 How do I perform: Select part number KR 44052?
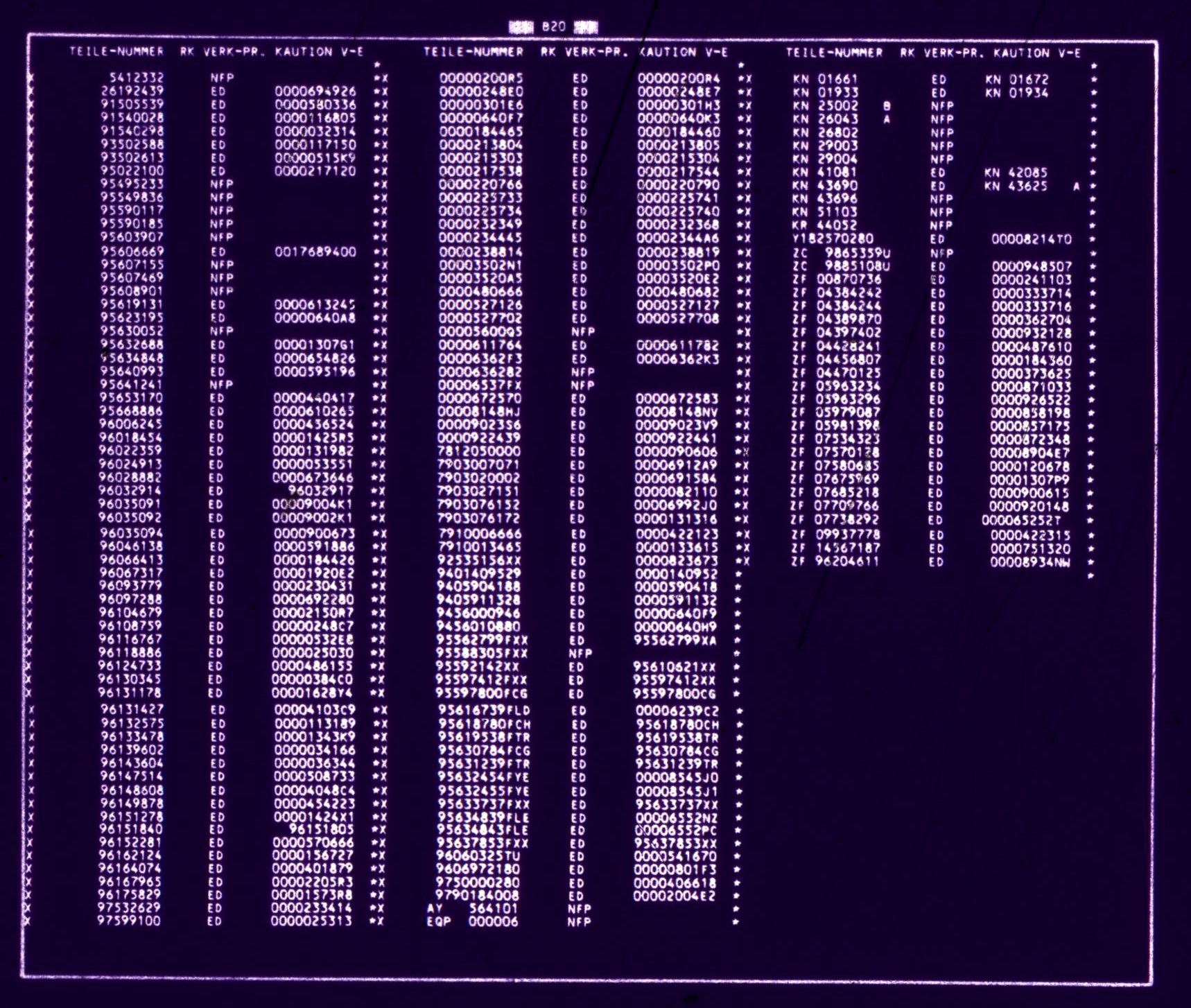tap(825, 225)
